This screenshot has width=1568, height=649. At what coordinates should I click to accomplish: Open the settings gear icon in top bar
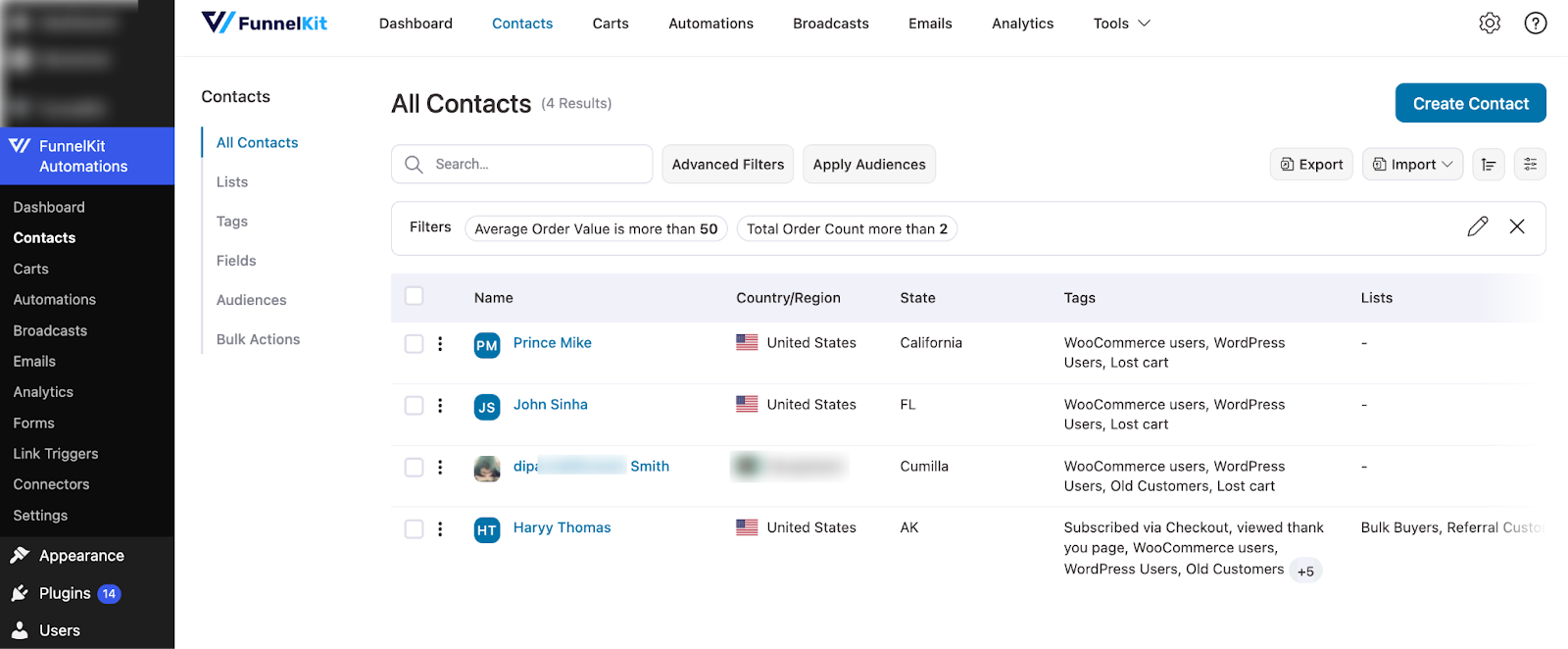pos(1490,23)
